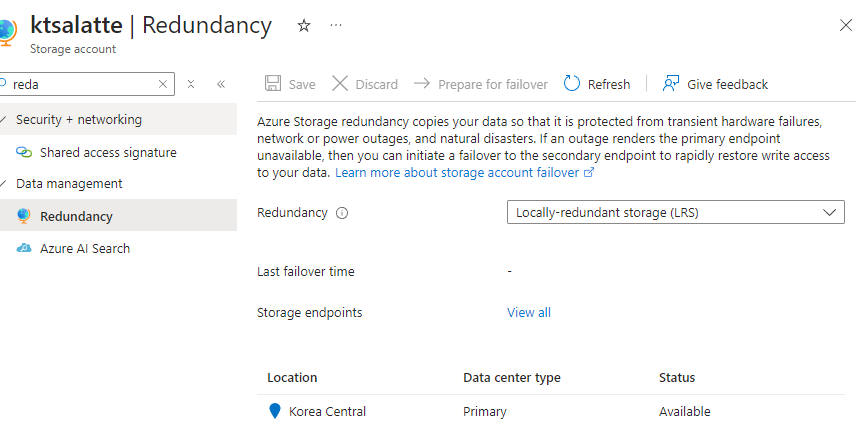
Task: Click View all storage endpoints link
Action: click(528, 313)
